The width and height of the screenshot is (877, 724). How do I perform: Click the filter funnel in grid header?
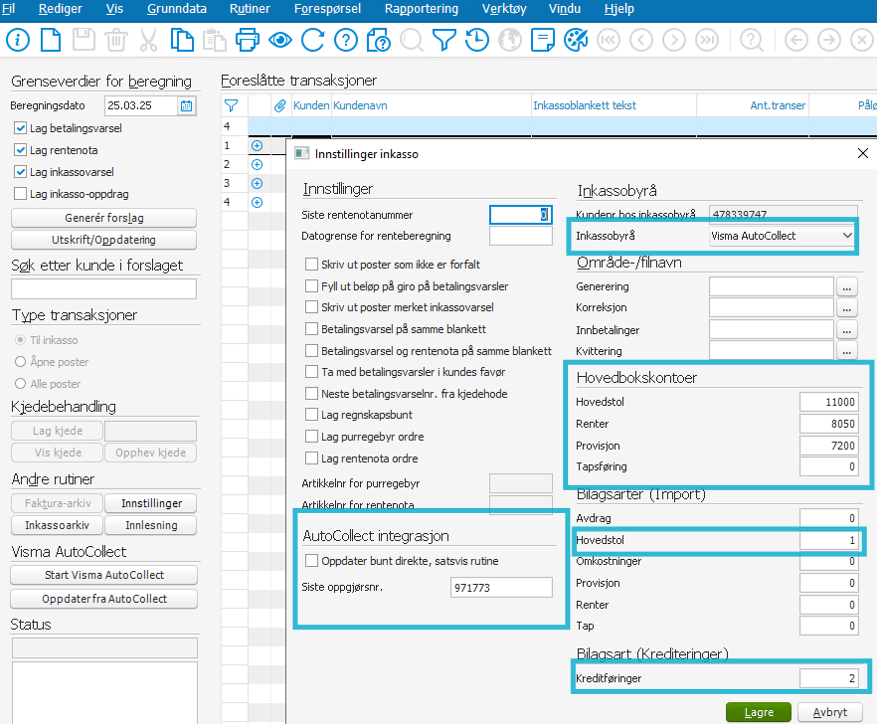point(231,105)
